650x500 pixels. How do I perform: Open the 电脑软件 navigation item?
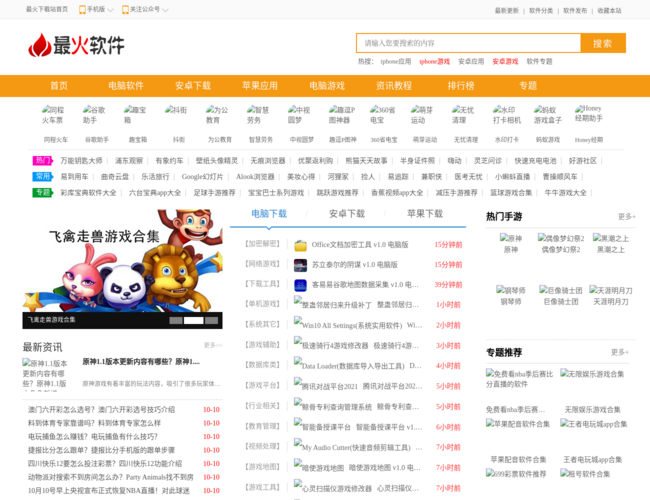(126, 86)
